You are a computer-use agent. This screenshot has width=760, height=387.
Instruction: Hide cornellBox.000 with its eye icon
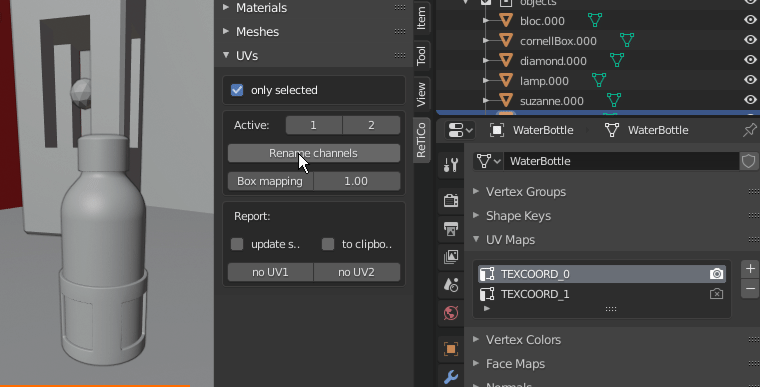pos(750,40)
